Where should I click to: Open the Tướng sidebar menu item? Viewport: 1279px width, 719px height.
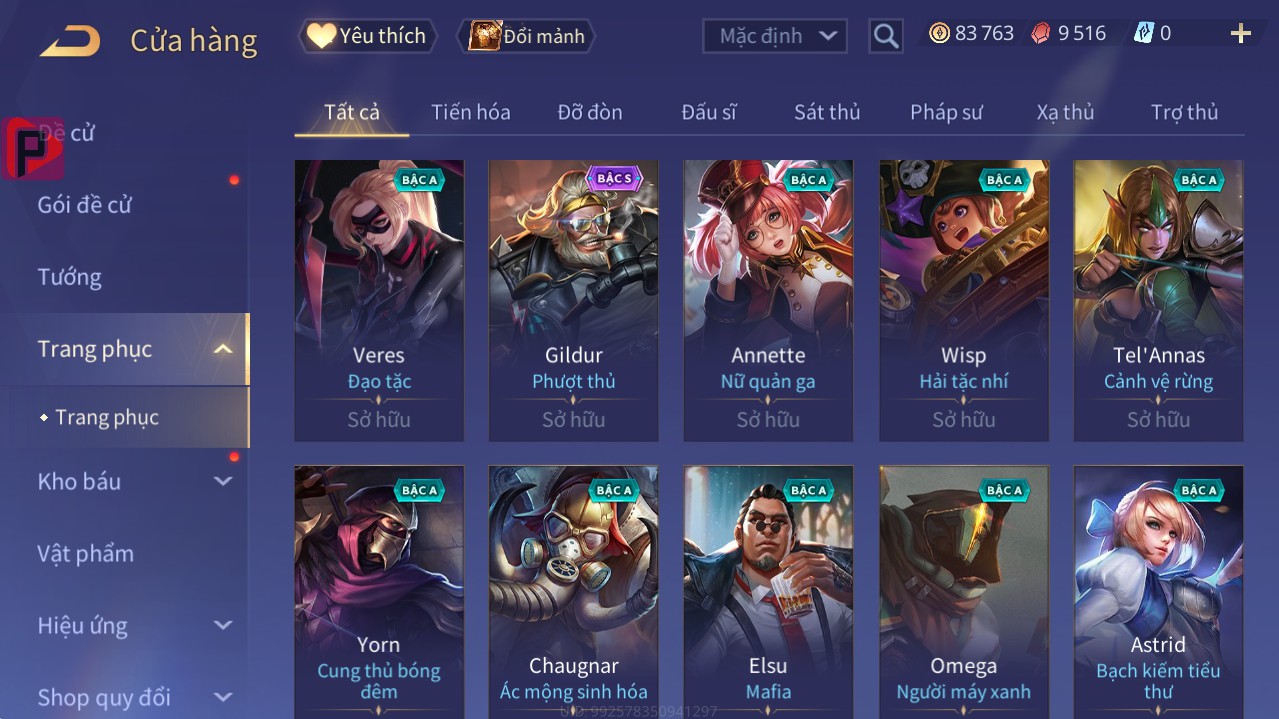(x=69, y=277)
